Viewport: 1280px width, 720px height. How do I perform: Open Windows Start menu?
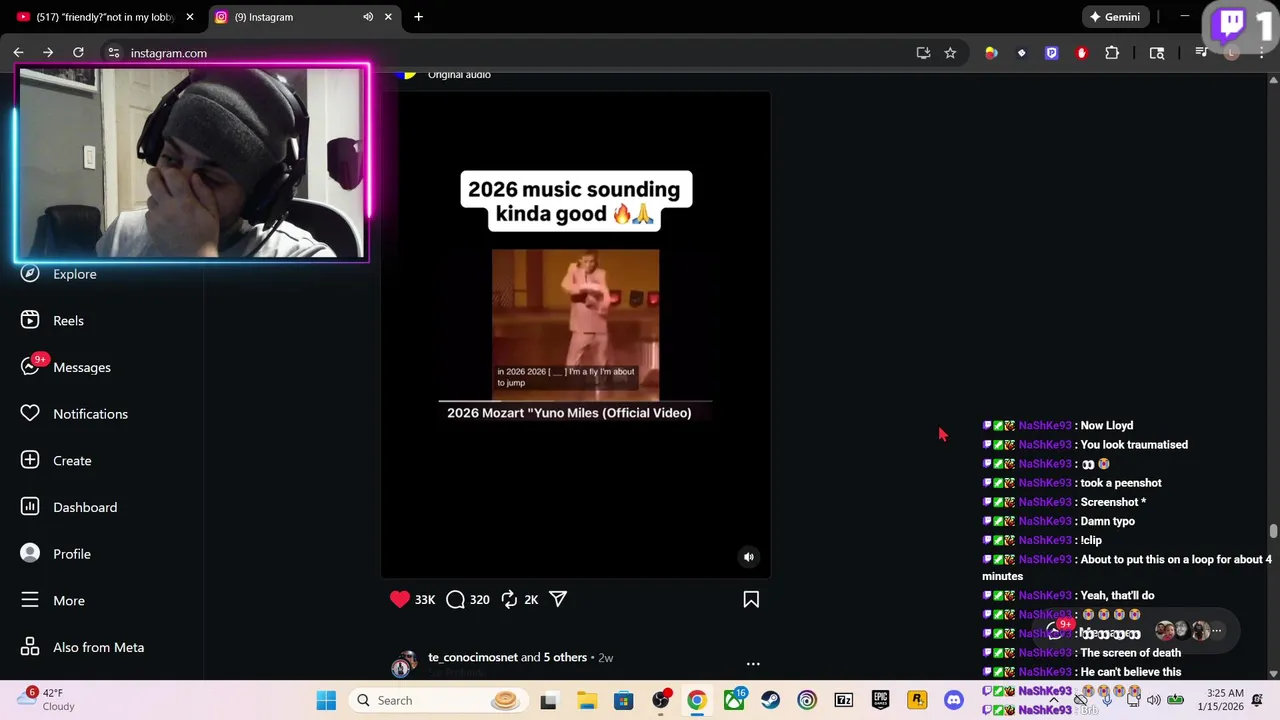pos(326,700)
